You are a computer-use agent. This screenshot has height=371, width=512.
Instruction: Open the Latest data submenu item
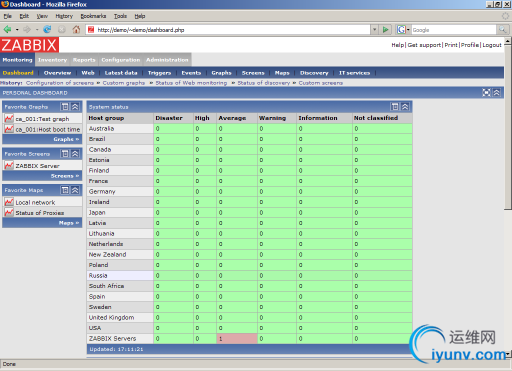[x=121, y=73]
